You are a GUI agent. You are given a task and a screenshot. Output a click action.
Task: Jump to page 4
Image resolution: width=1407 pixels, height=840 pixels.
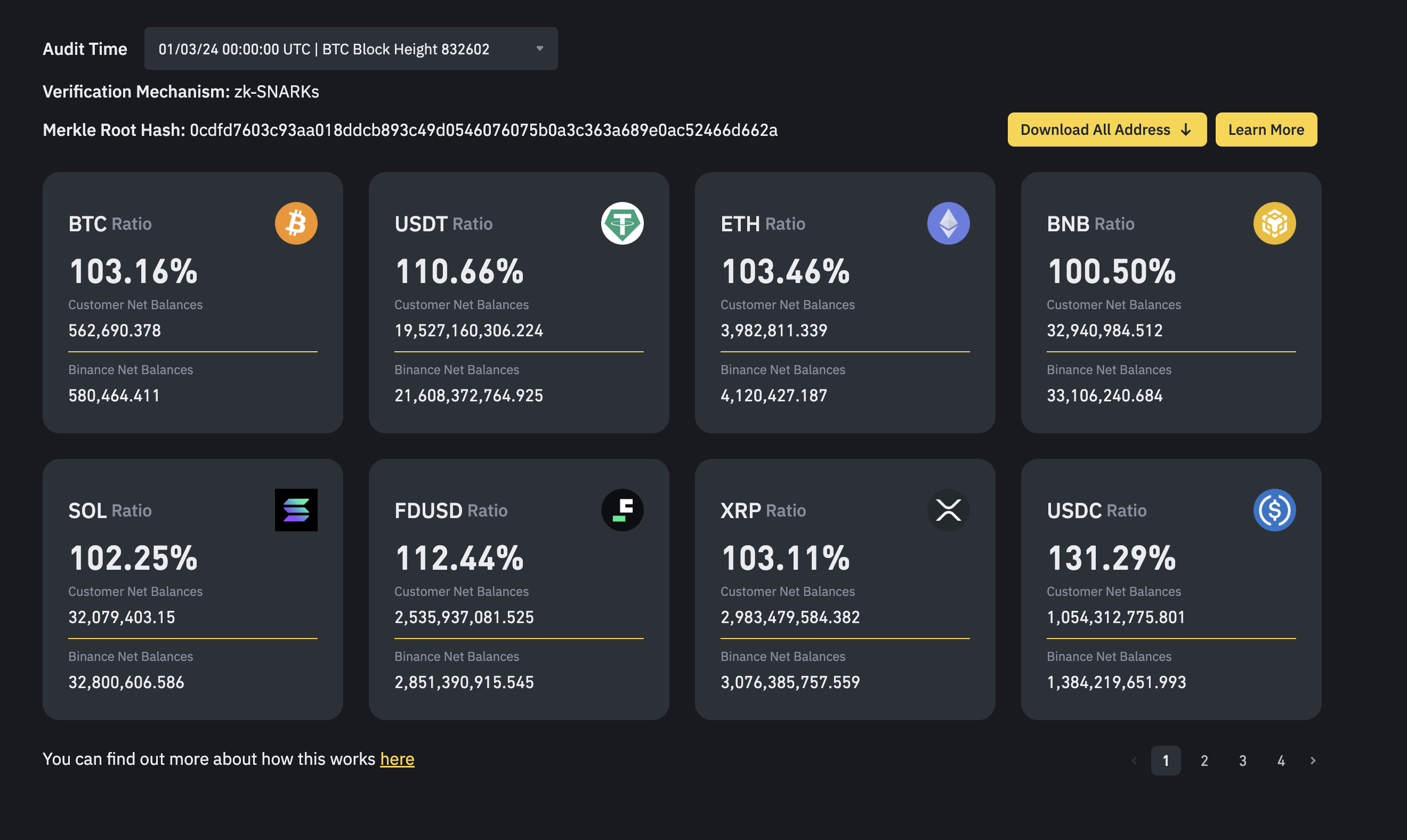pos(1281,760)
